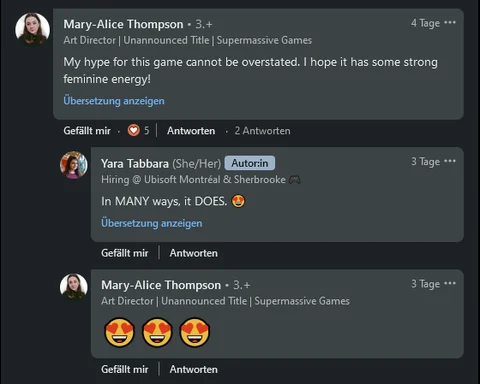The image size is (480, 384).
Task: Open three-dot menu on emoji reply comment
Action: 450,284
